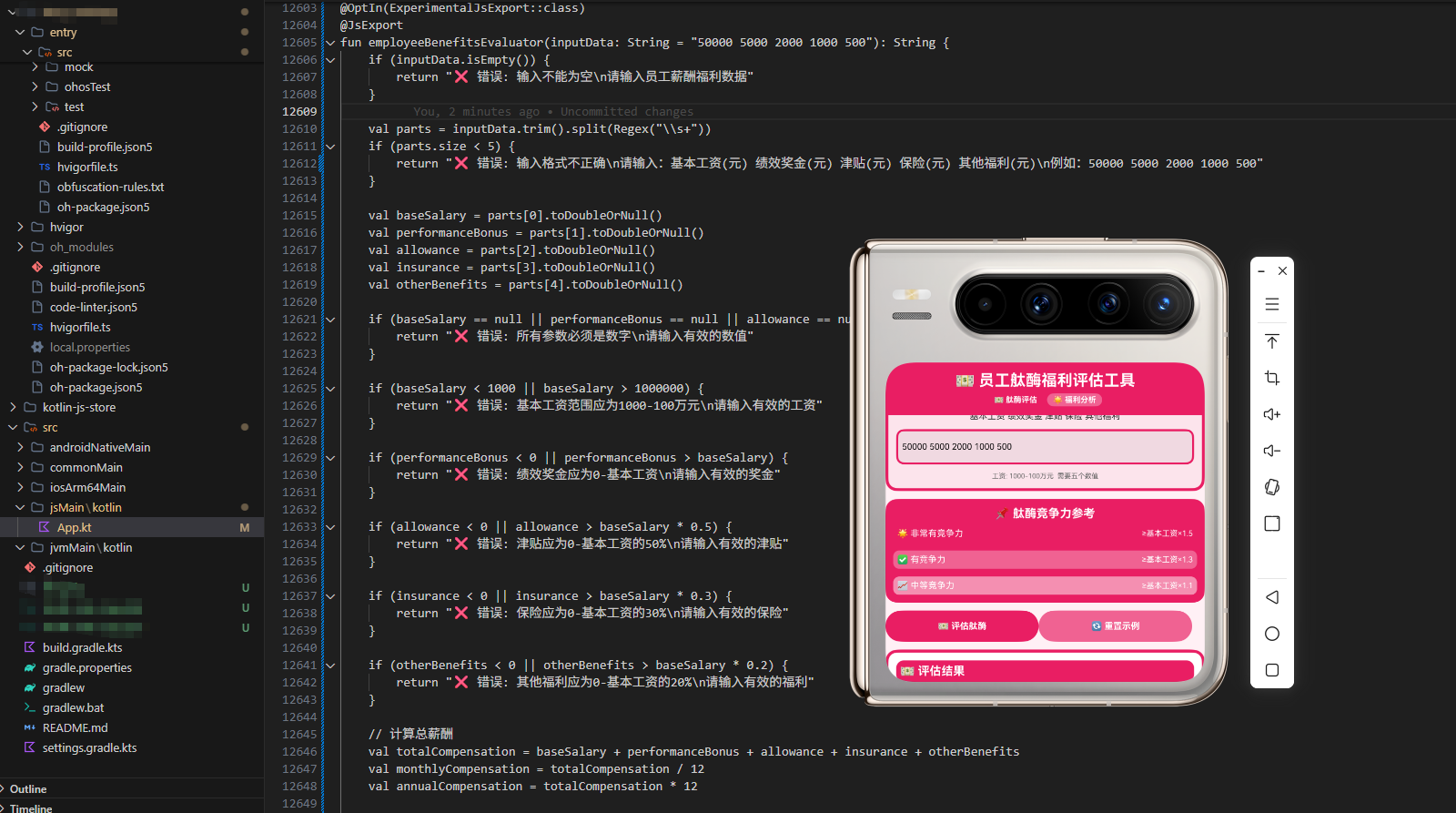The image size is (1456, 813).
Task: Click the gear icon of local.properties
Action: click(37, 347)
